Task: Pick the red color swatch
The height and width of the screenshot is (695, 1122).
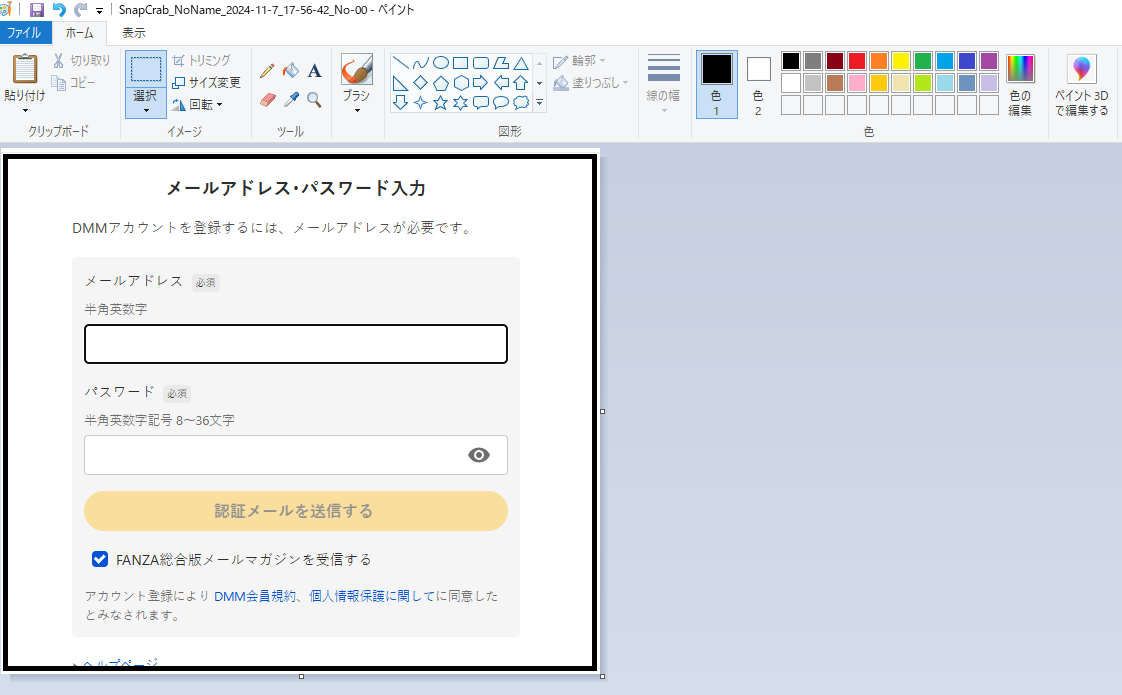Action: (857, 61)
